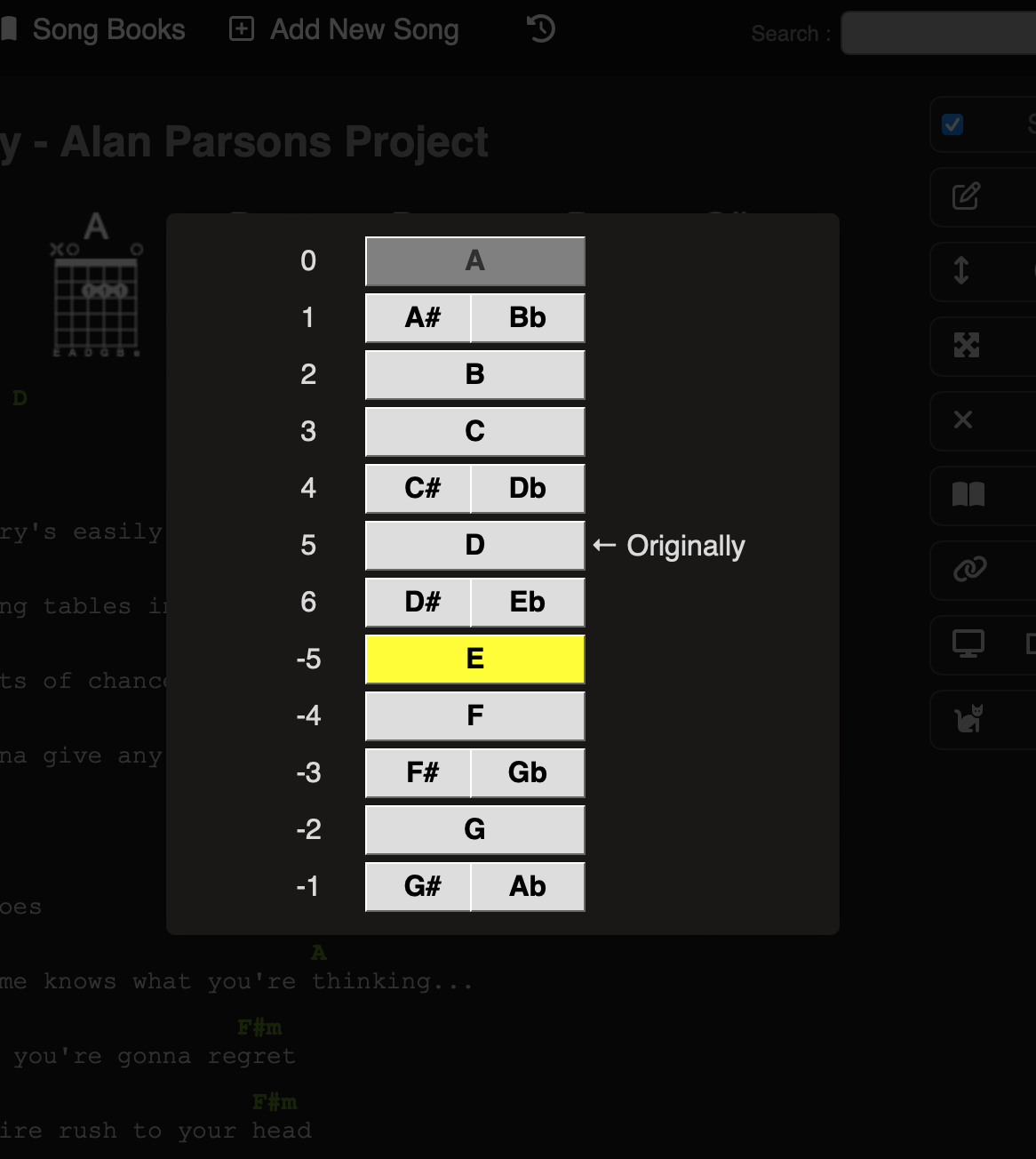
Task: Toggle the blue checkbox in sidebar
Action: [952, 124]
